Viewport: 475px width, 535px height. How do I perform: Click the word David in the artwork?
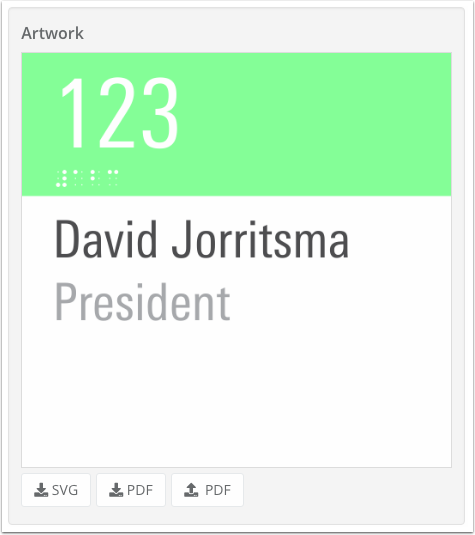tap(106, 239)
